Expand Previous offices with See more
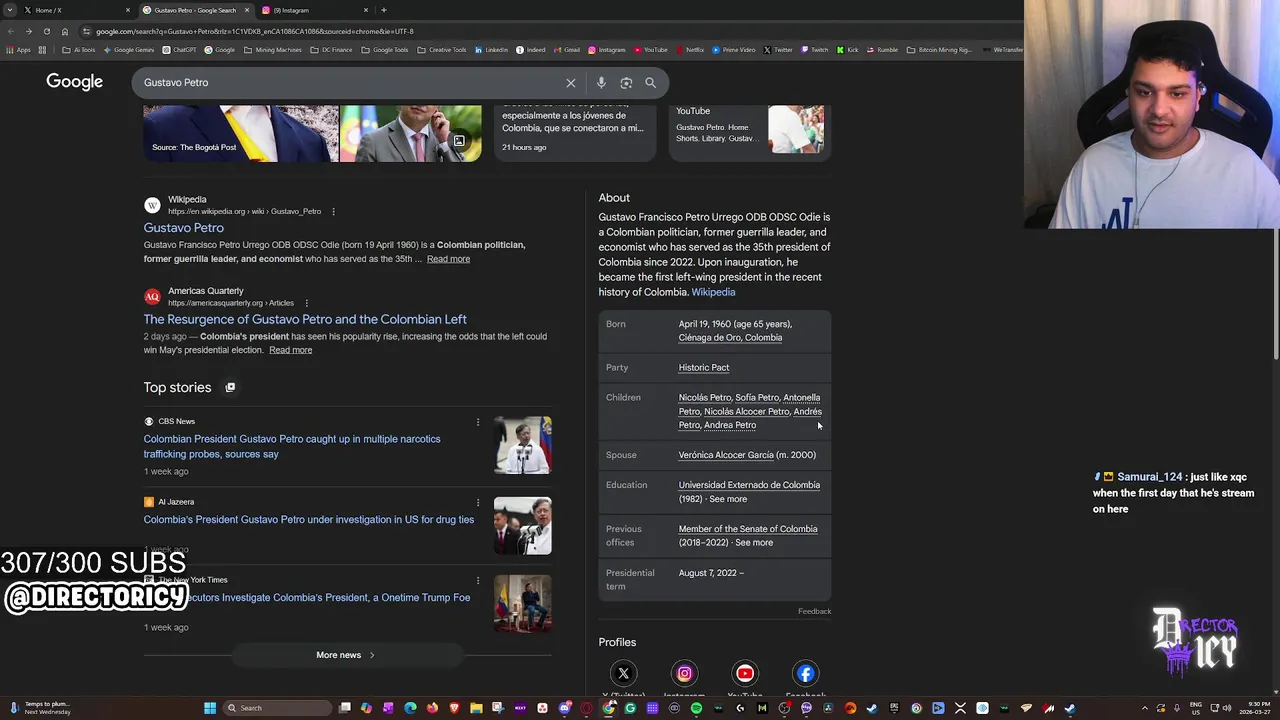The height and width of the screenshot is (720, 1280). (754, 543)
